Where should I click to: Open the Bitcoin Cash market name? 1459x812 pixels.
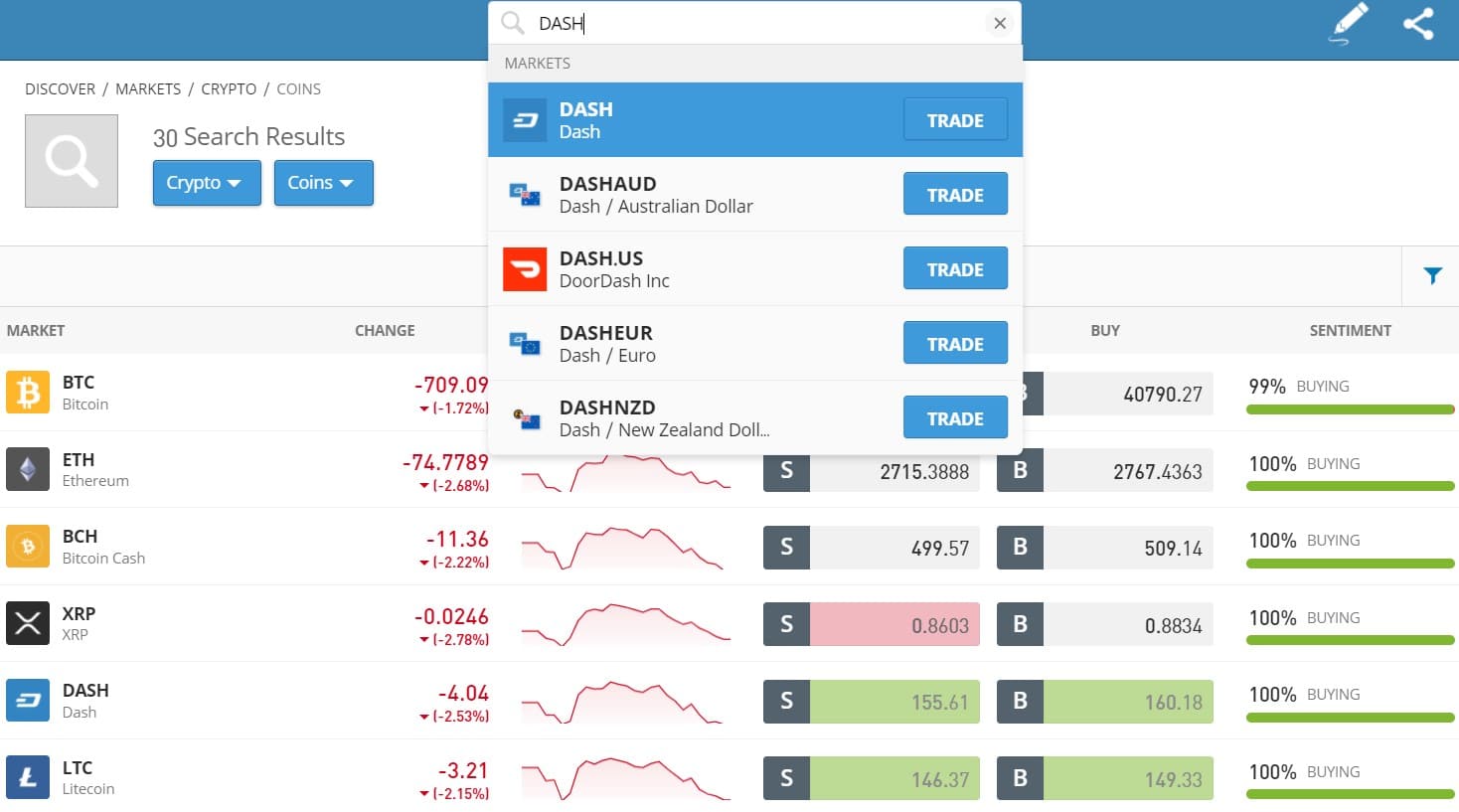(103, 559)
